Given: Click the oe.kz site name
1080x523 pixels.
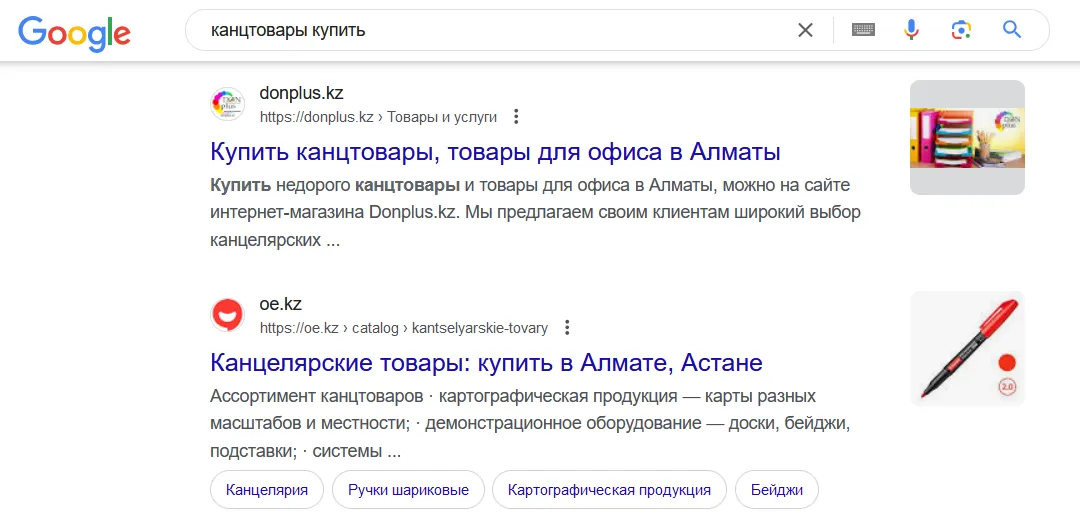Looking at the screenshot, I should pos(280,304).
